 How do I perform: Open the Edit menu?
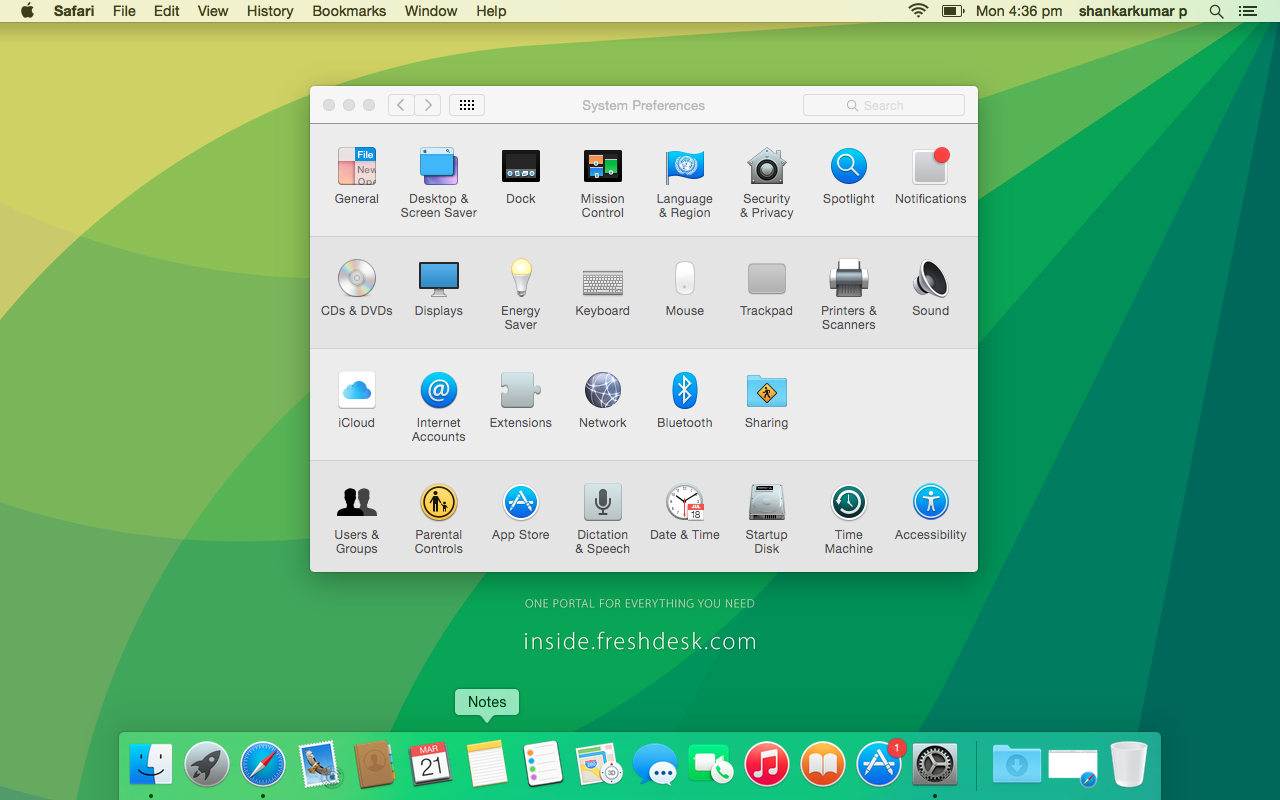pos(167,11)
